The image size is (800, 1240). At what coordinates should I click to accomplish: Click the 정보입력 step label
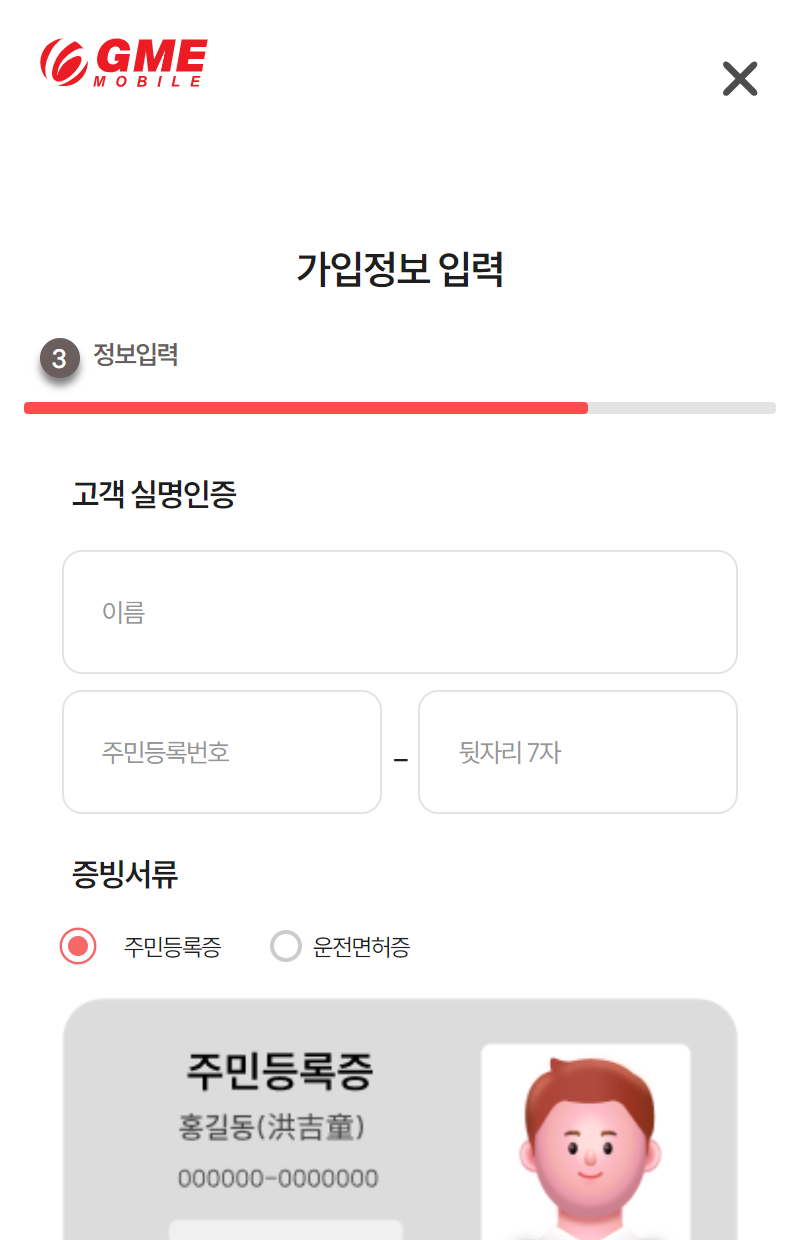(x=136, y=355)
